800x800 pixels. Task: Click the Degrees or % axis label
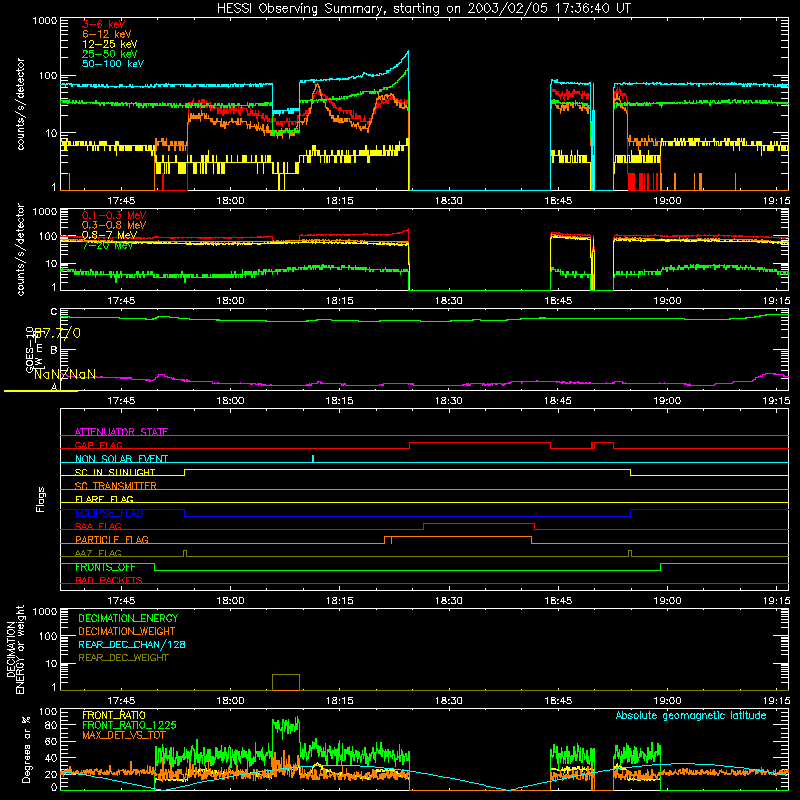pos(26,750)
